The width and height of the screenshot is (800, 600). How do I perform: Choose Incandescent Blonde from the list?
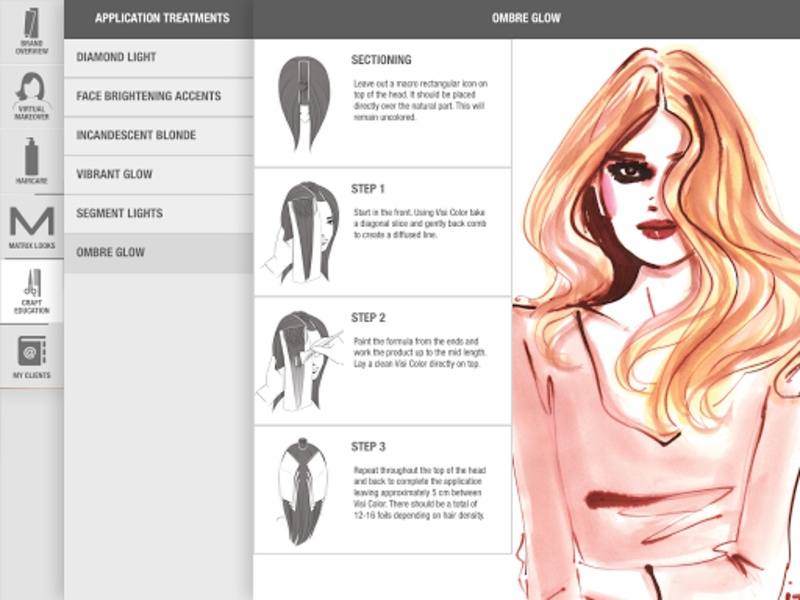coord(158,136)
